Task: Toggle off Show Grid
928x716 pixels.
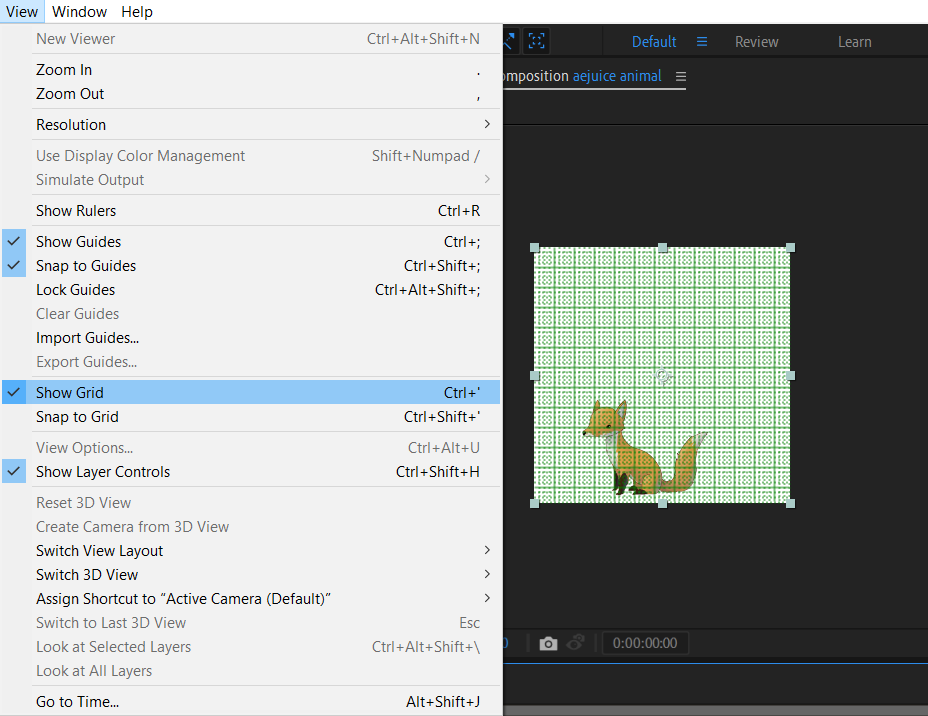Action: click(x=70, y=393)
